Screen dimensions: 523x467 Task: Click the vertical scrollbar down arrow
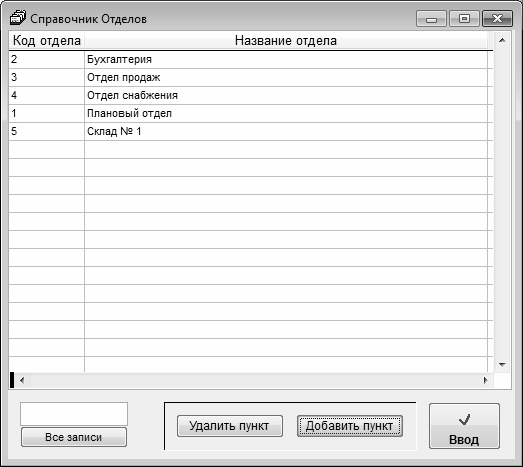click(502, 365)
